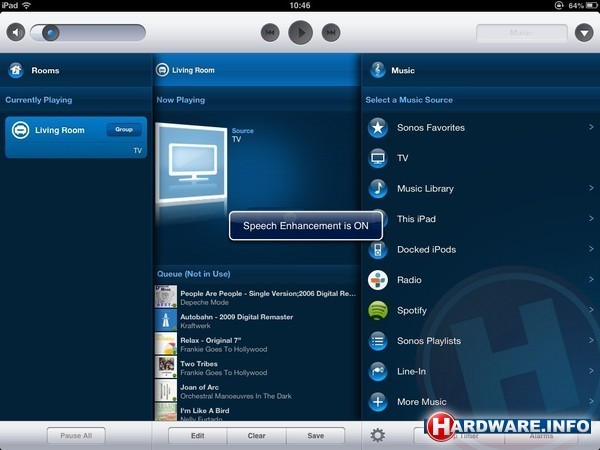Open the settings gear icon
The width and height of the screenshot is (600, 450).
point(378,435)
